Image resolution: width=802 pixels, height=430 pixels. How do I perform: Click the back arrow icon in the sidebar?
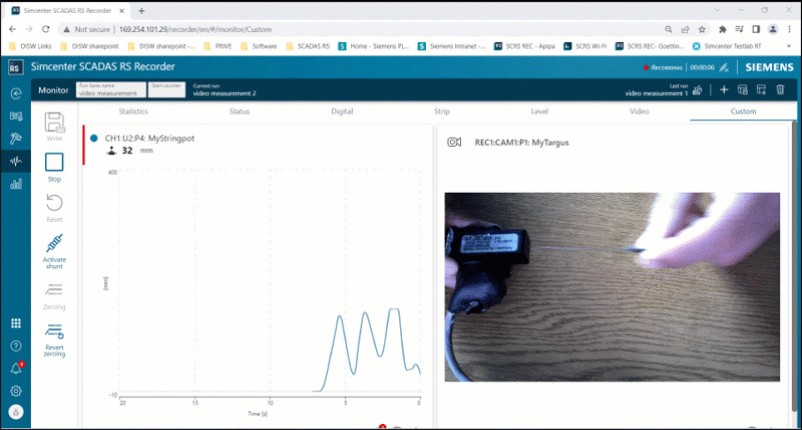point(16,93)
